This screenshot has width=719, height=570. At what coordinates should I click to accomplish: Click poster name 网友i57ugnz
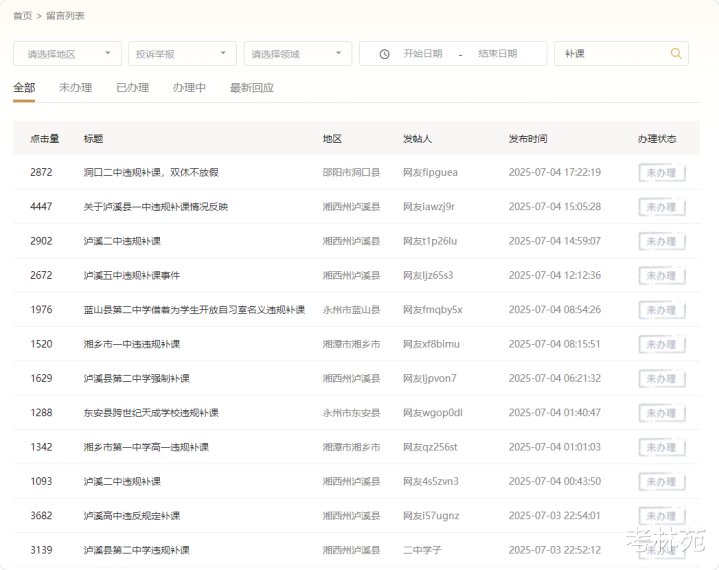431,516
